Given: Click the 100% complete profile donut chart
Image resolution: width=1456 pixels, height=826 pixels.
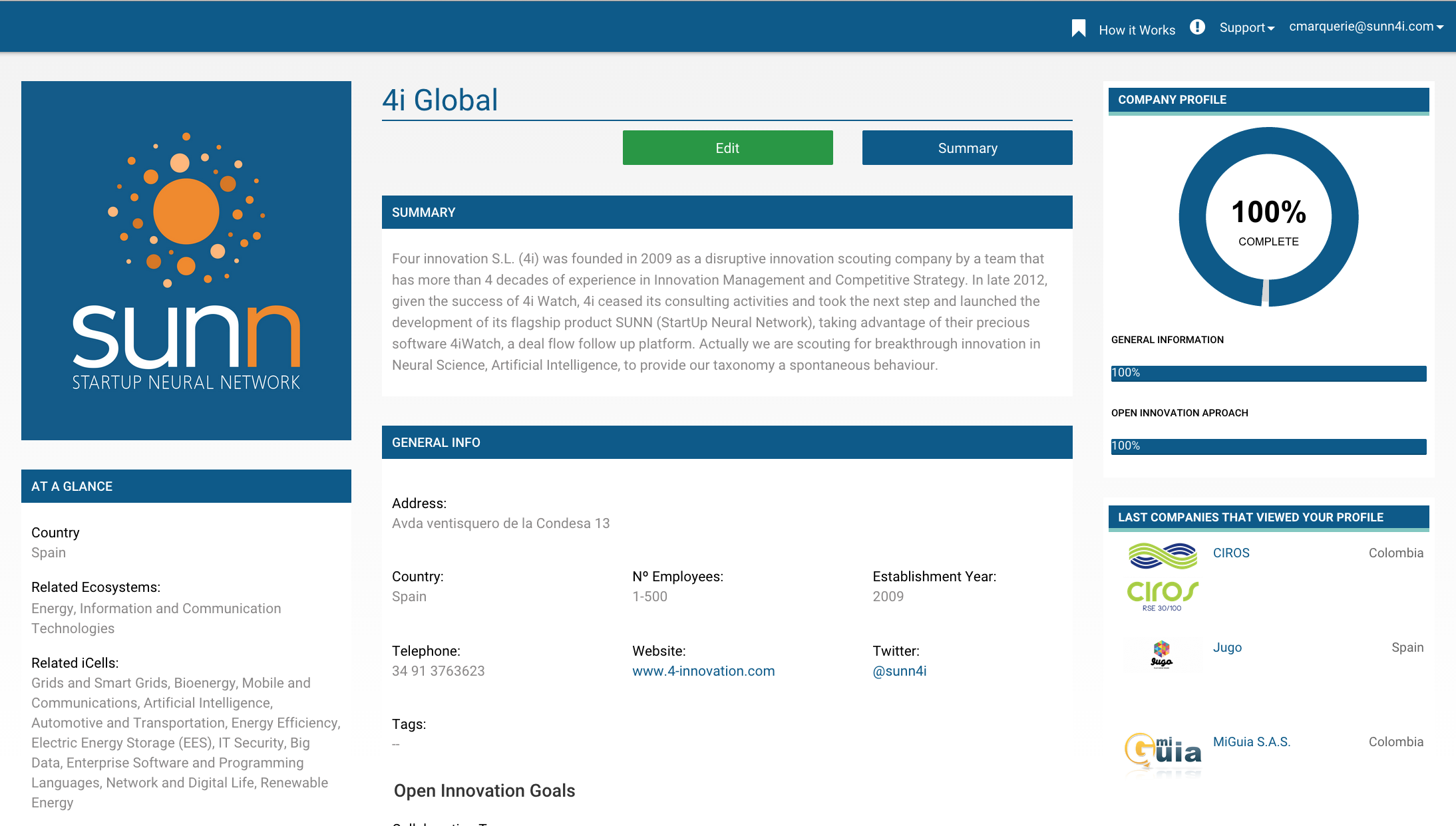Looking at the screenshot, I should click(1268, 217).
